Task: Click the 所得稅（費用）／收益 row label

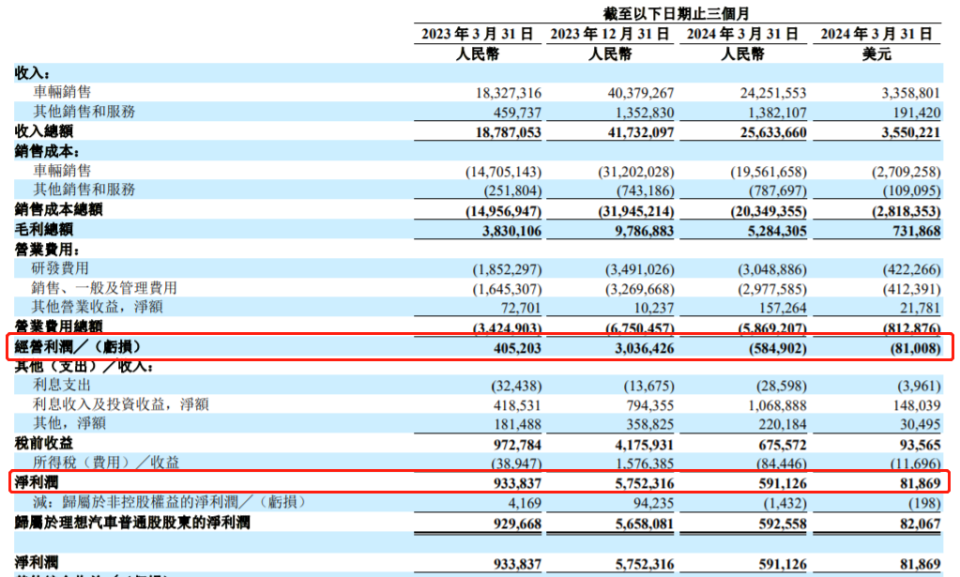Action: click(x=103, y=461)
